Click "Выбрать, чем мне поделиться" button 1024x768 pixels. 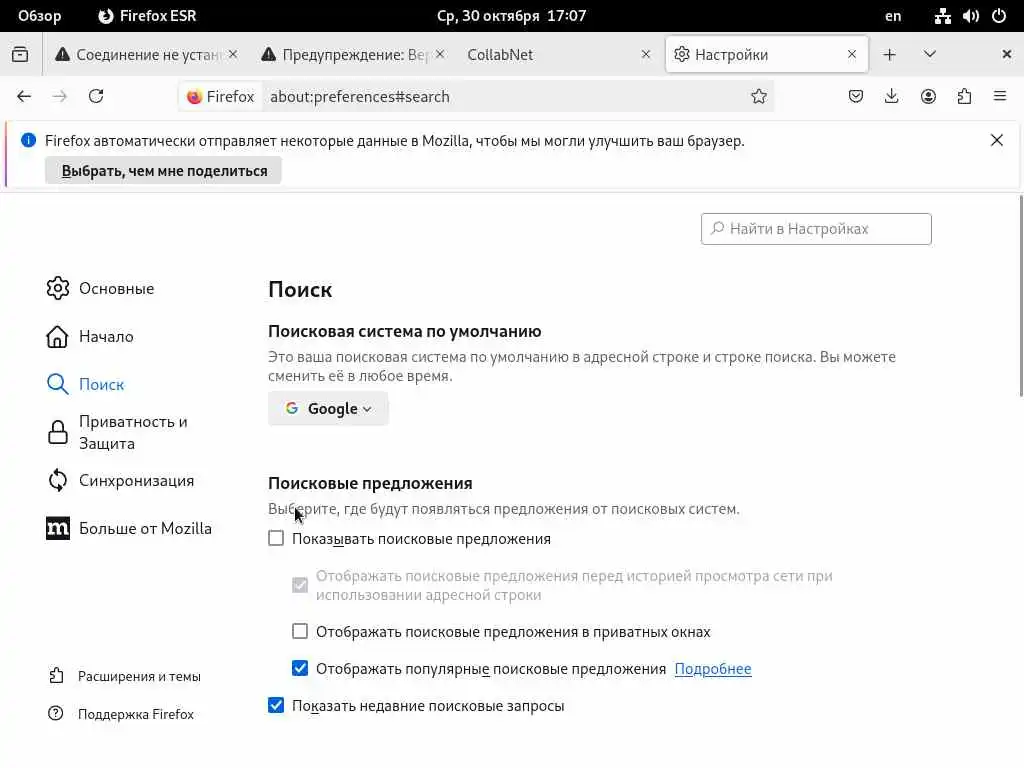pyautogui.click(x=164, y=171)
